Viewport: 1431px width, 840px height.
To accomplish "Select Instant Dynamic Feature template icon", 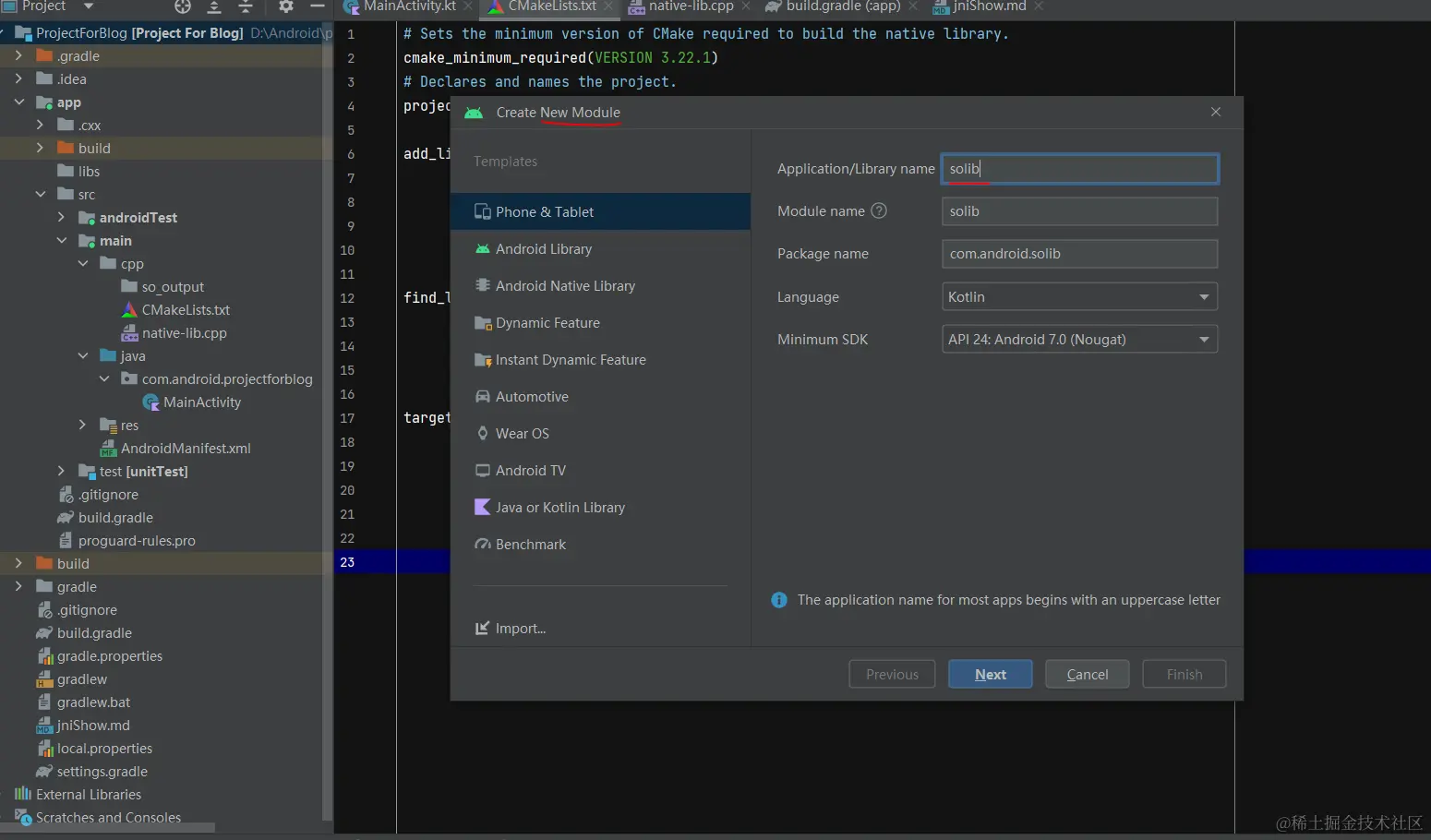I will (482, 359).
